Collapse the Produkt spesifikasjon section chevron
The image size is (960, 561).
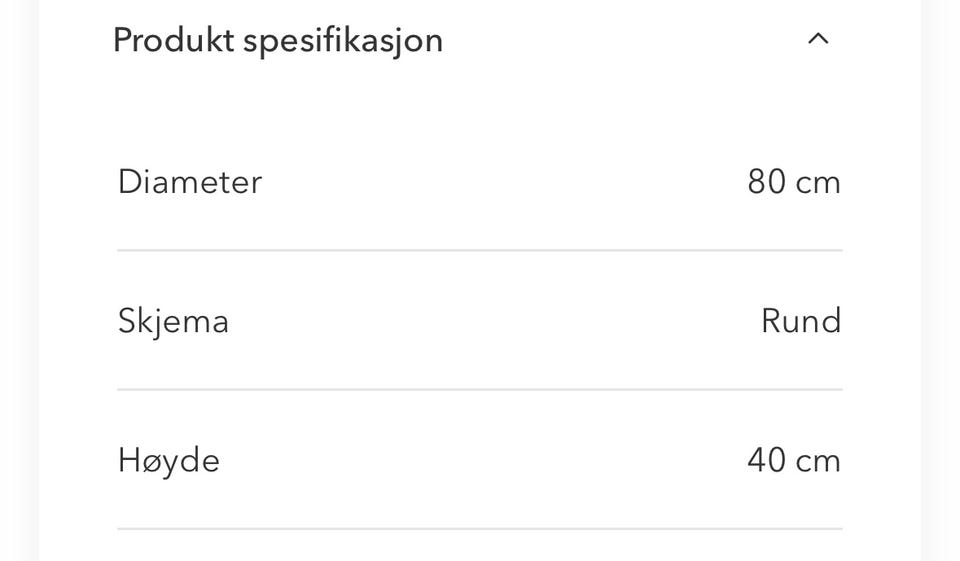(818, 40)
